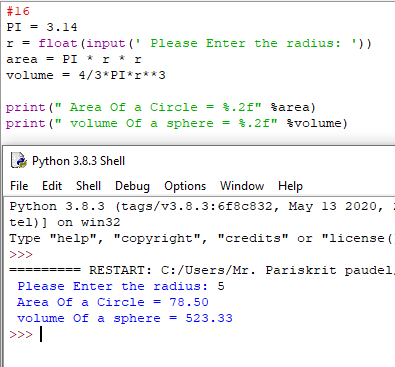
Task: Open the Options menu
Action: [x=185, y=186]
